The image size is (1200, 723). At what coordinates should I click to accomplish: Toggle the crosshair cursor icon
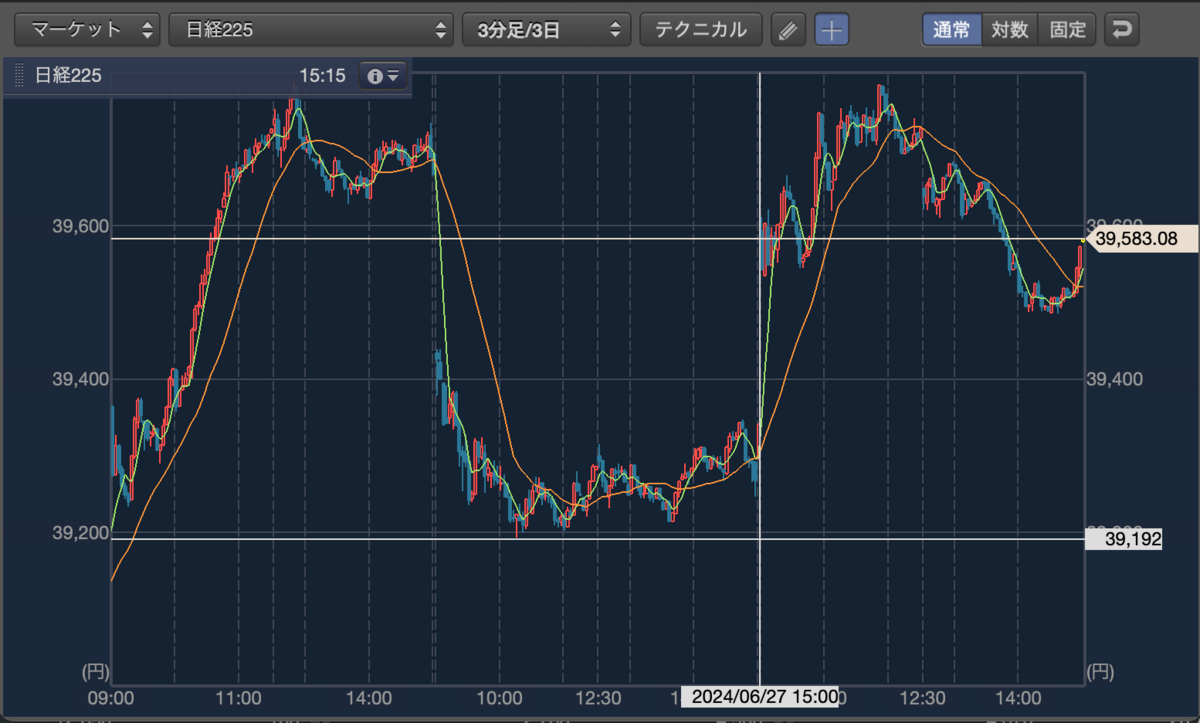click(831, 30)
